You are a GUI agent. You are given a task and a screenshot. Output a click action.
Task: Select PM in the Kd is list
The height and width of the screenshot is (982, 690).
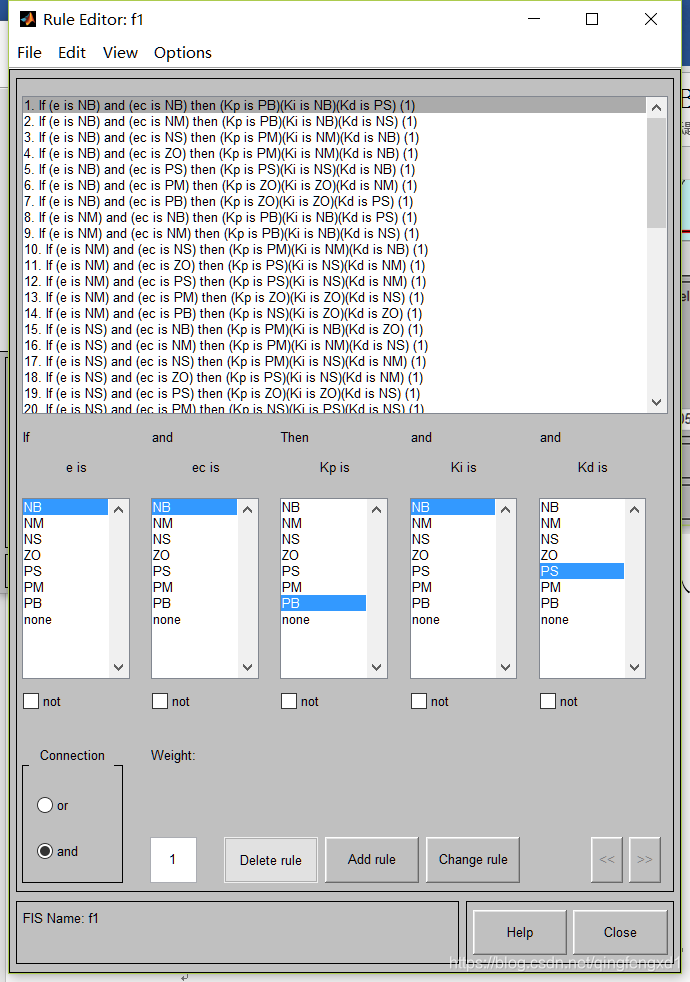click(582, 587)
